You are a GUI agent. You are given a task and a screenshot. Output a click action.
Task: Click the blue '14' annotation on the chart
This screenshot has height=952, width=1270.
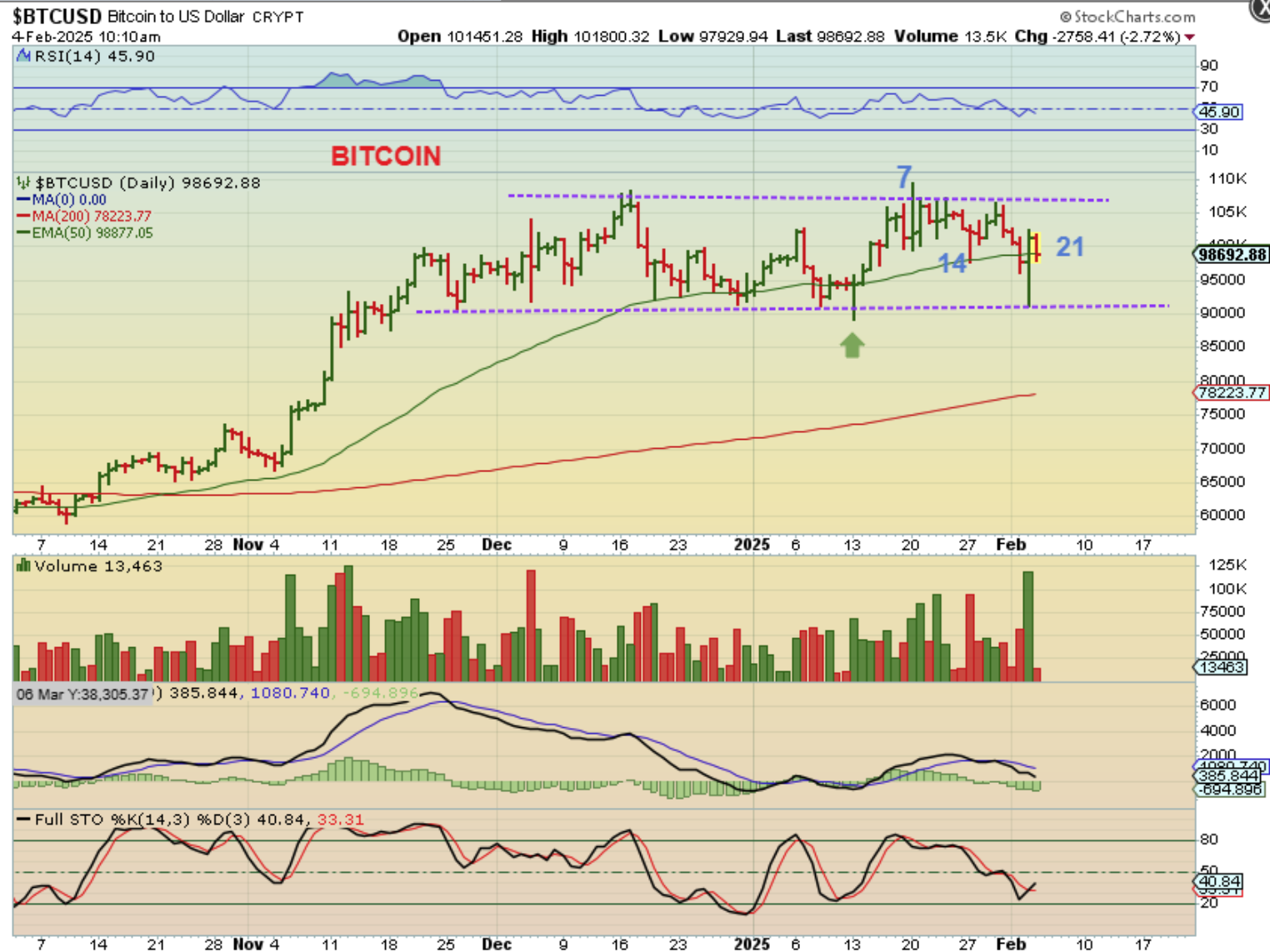[952, 263]
